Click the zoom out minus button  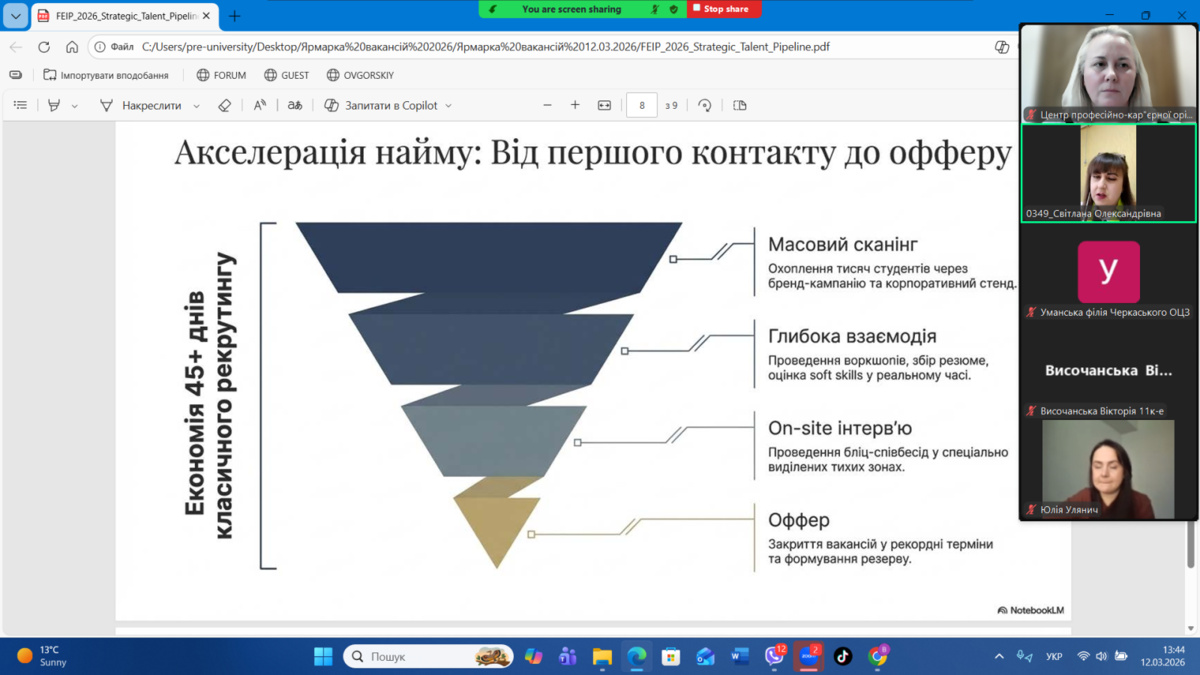click(x=547, y=105)
